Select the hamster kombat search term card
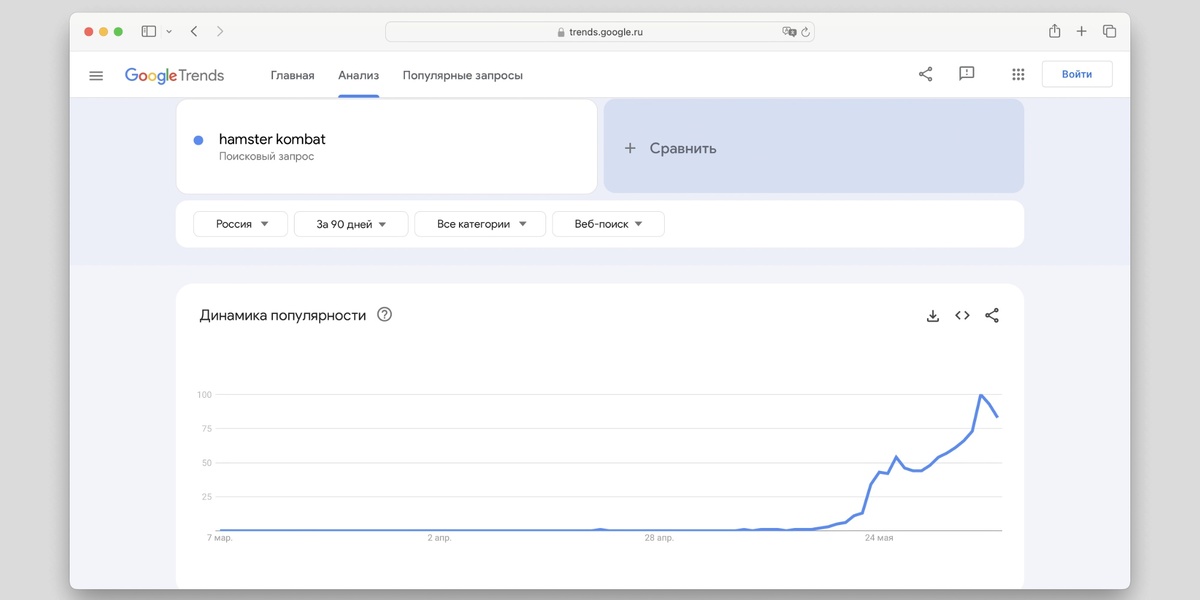Screen dimensions: 1200x600 point(387,146)
